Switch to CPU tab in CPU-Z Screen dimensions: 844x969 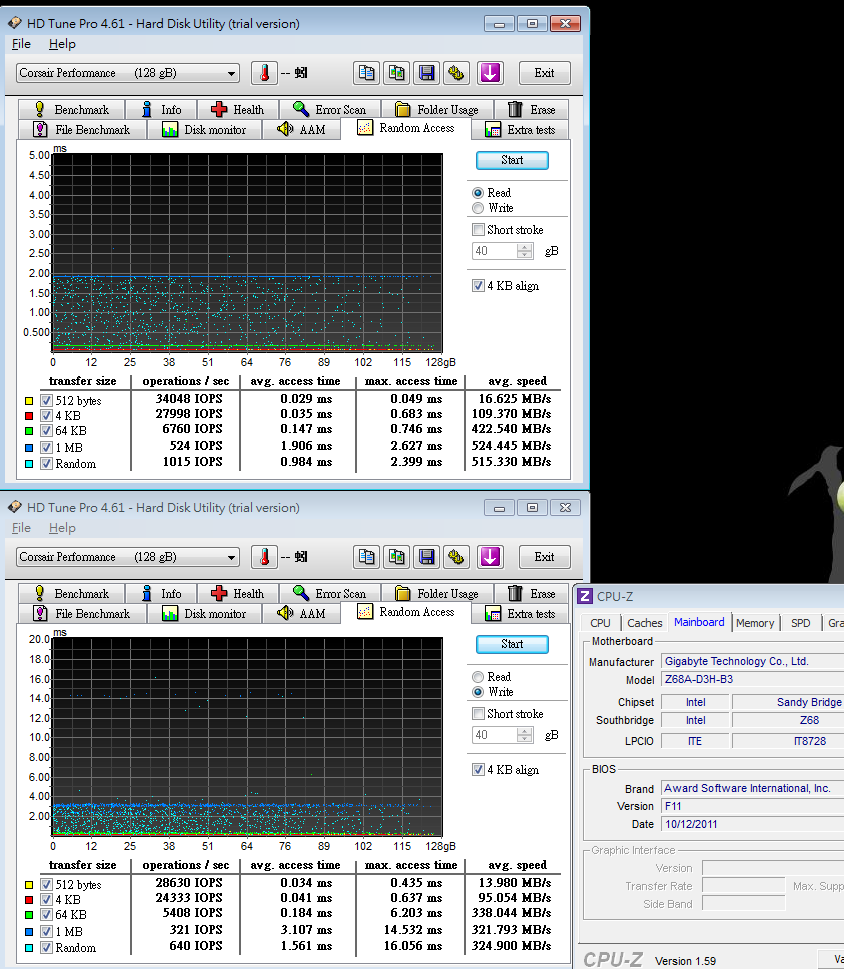point(600,623)
